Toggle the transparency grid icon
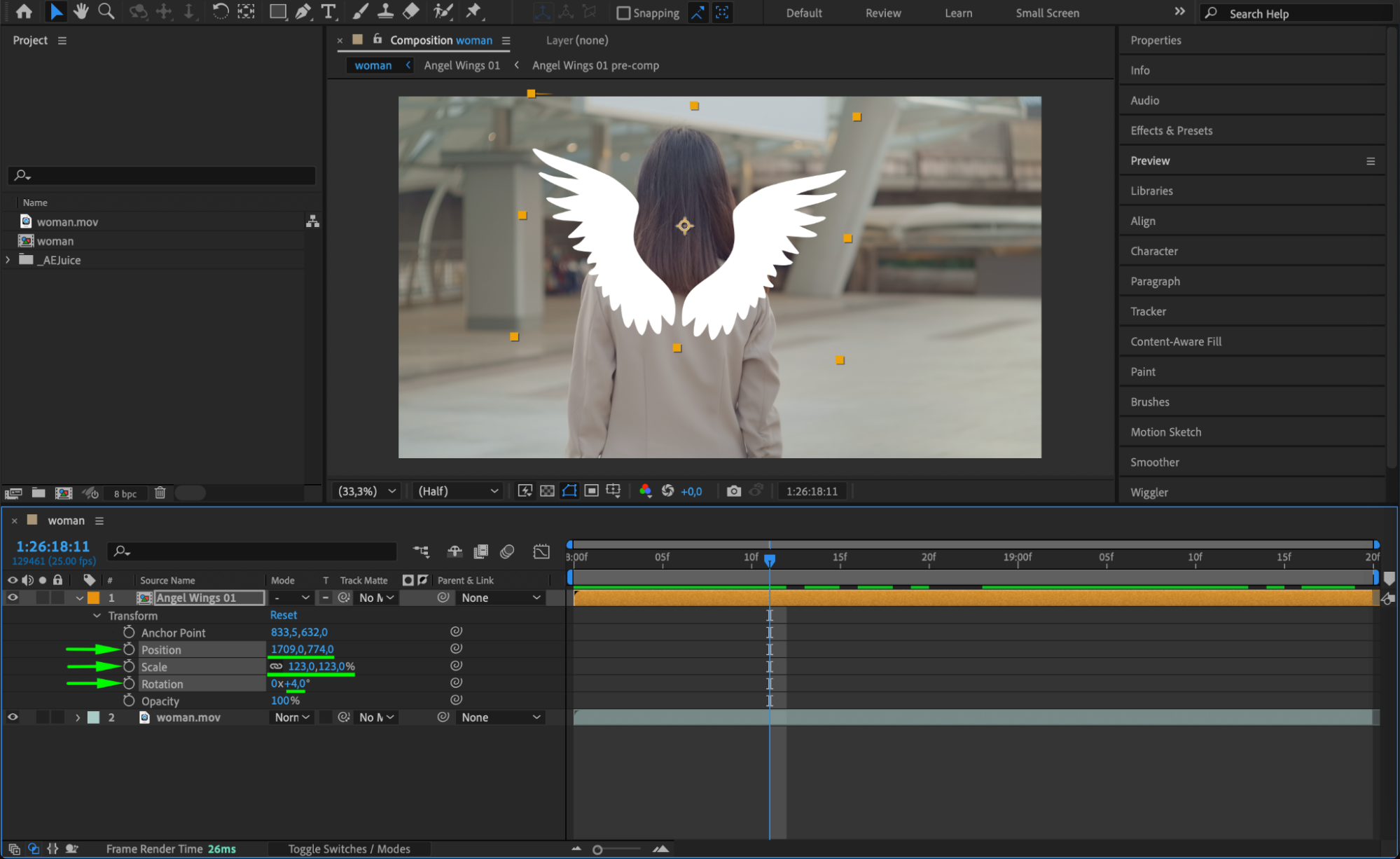This screenshot has height=859, width=1400. coord(548,491)
